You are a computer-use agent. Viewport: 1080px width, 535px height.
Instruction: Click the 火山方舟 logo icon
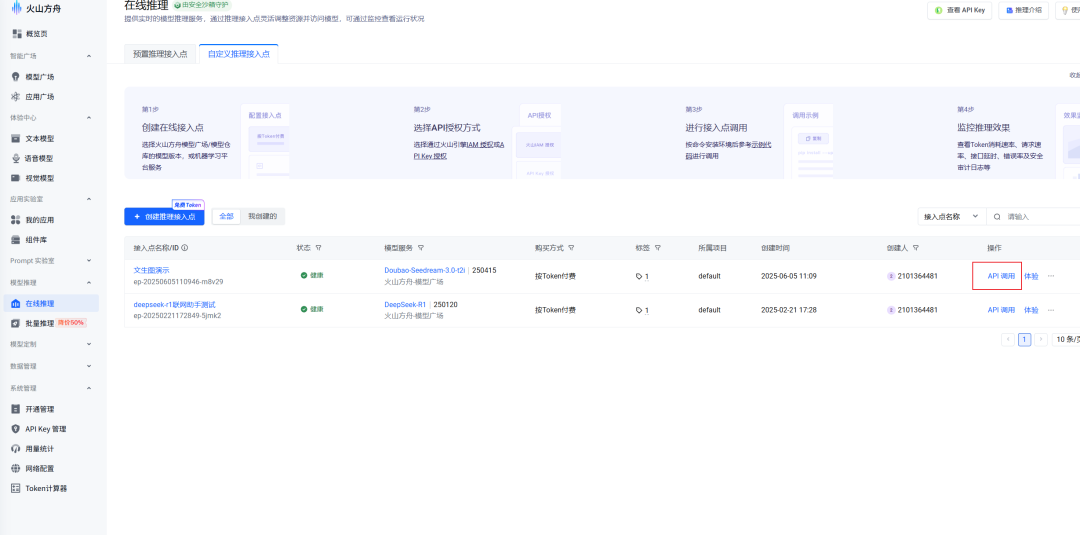(x=17, y=8)
